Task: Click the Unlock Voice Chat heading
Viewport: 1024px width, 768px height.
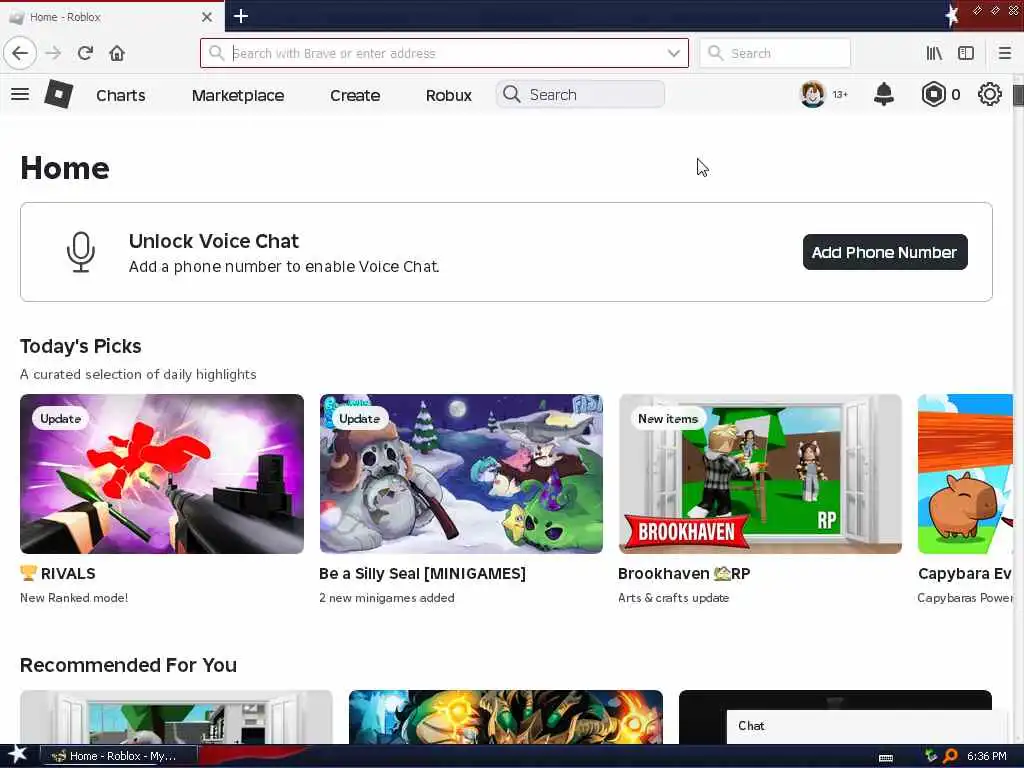Action: click(214, 241)
